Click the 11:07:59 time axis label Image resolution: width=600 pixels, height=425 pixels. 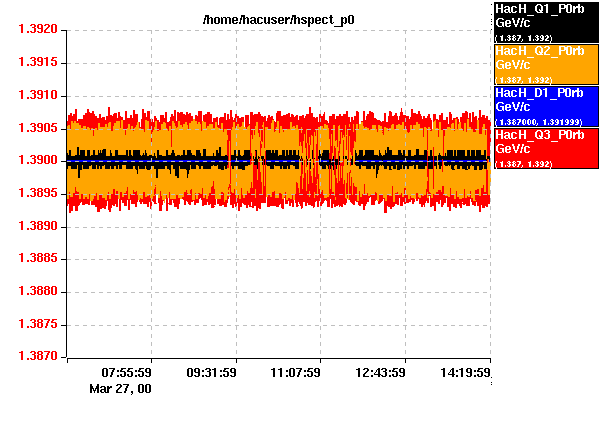point(296,373)
